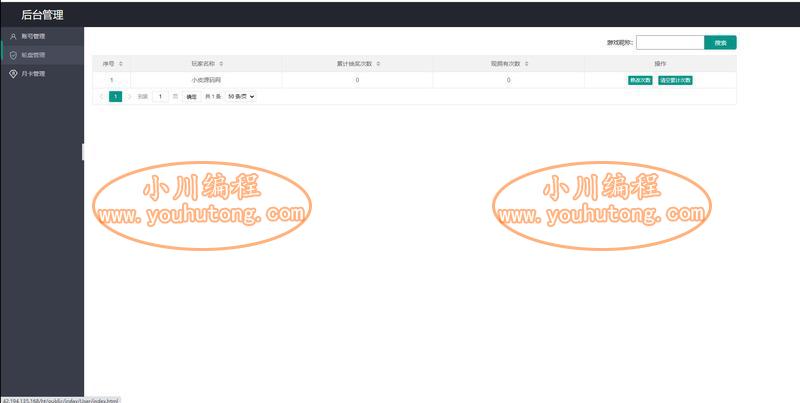Sort by 现拥有次数 column arrows
This screenshot has width=800, height=403.
526,64
